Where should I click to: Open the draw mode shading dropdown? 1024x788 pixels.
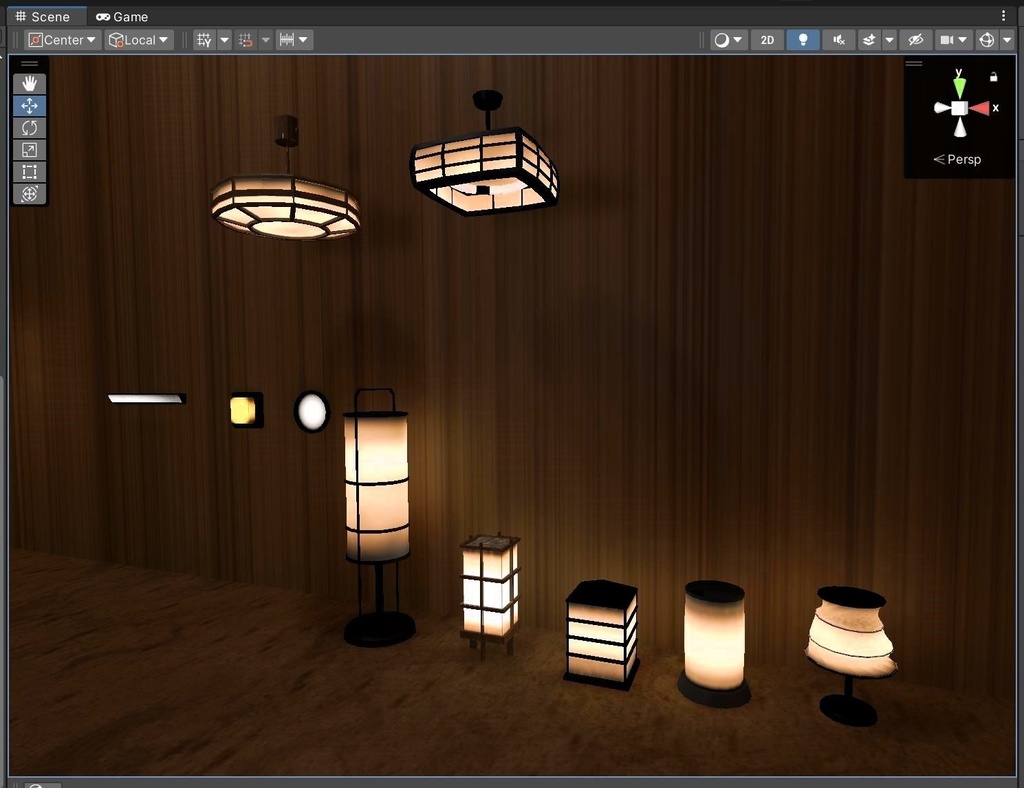(x=728, y=40)
